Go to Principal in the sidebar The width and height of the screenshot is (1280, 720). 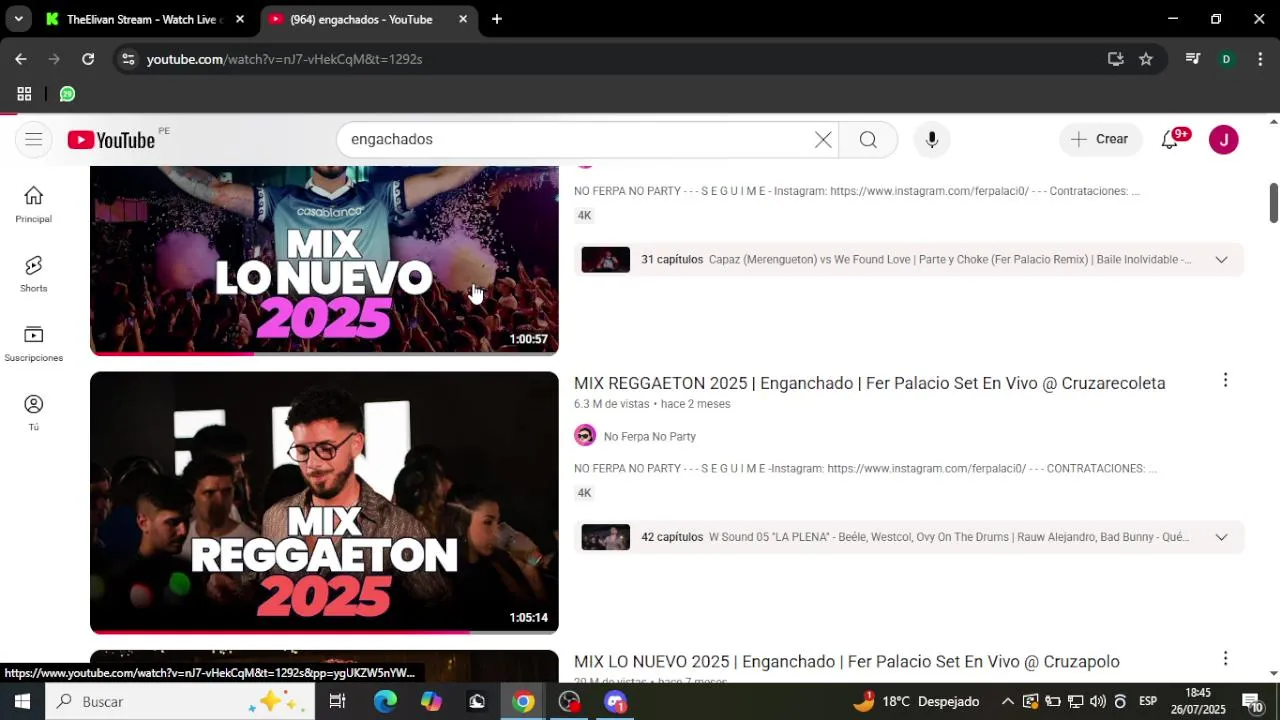[x=34, y=204]
